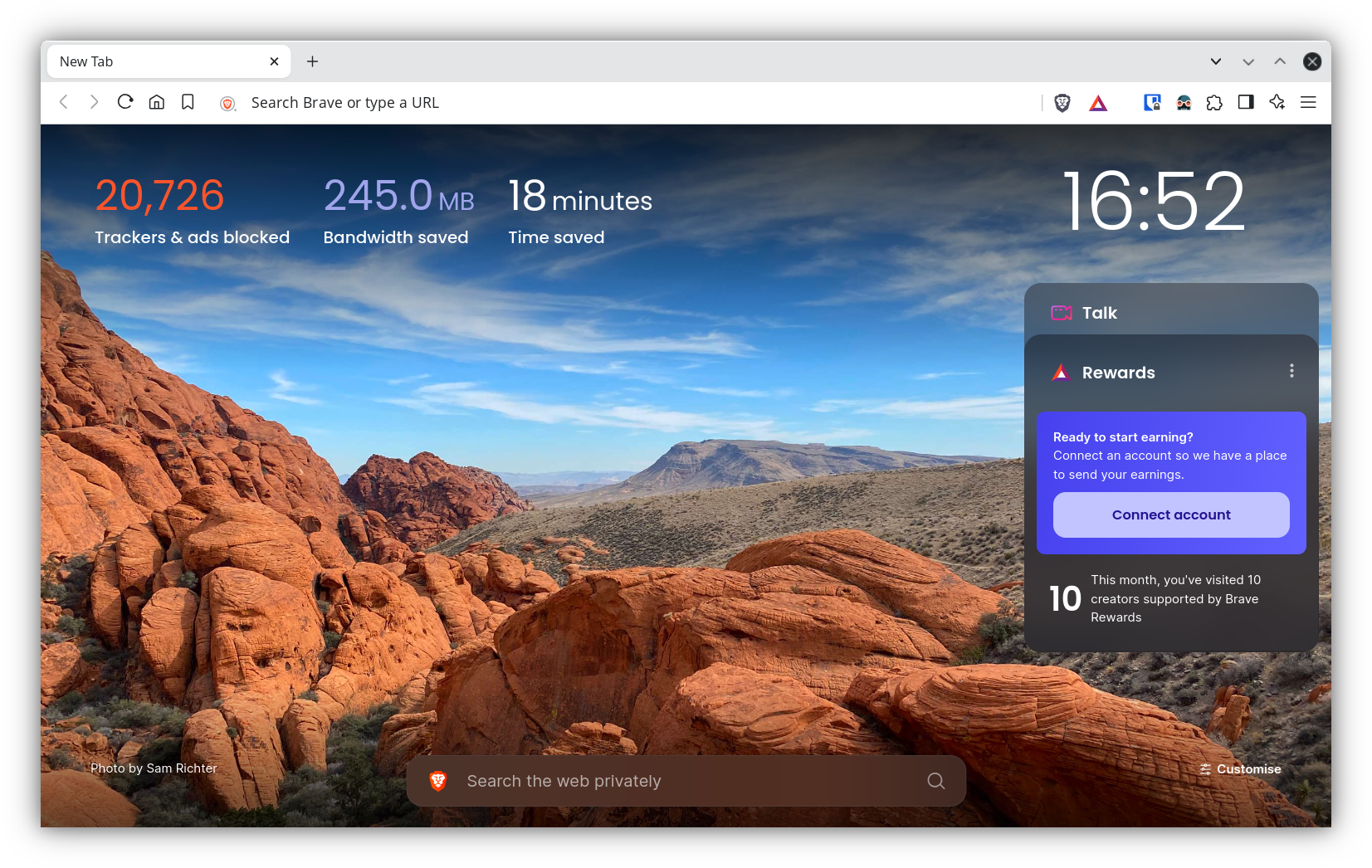Open the Customise settings link
Viewport: 1372px width, 868px height.
coord(1241,769)
